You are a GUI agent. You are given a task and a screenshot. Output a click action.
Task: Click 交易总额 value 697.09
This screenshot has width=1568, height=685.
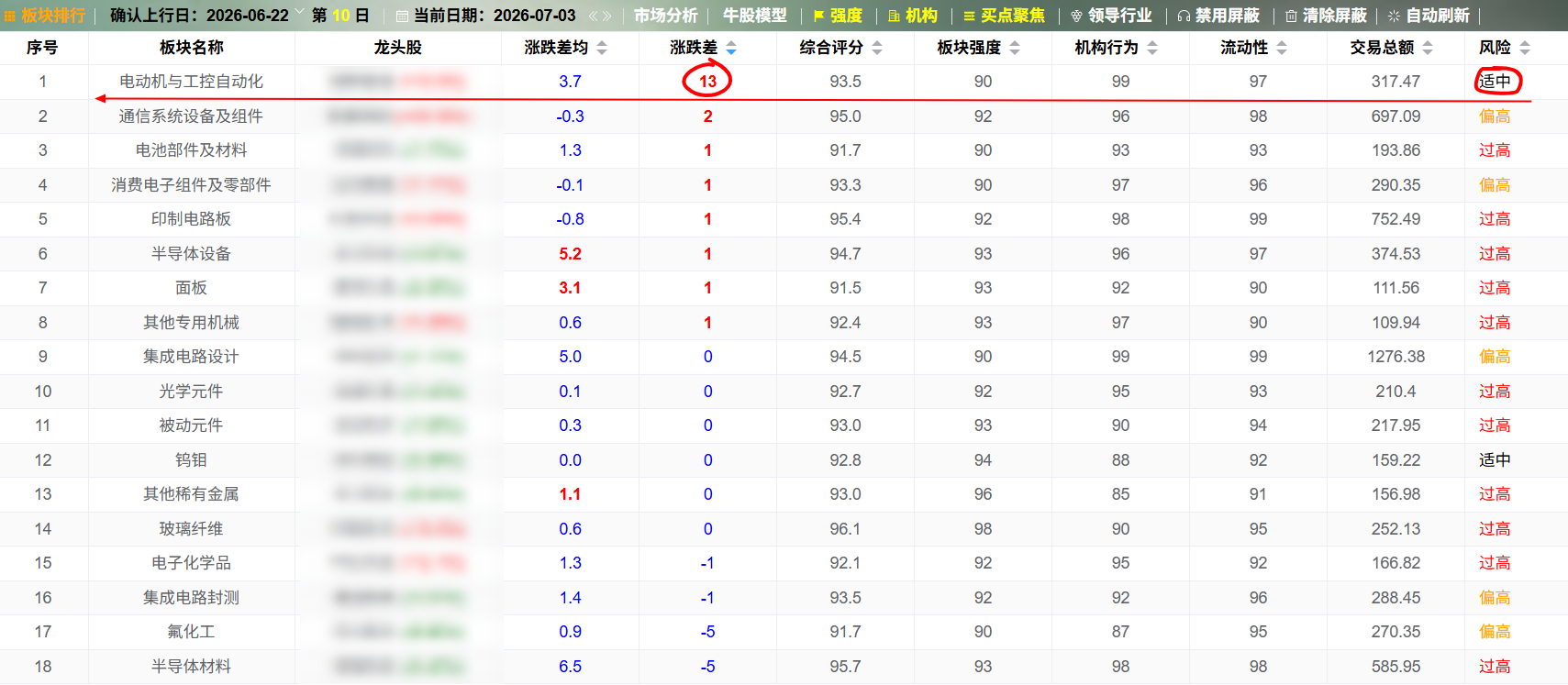pos(1396,116)
